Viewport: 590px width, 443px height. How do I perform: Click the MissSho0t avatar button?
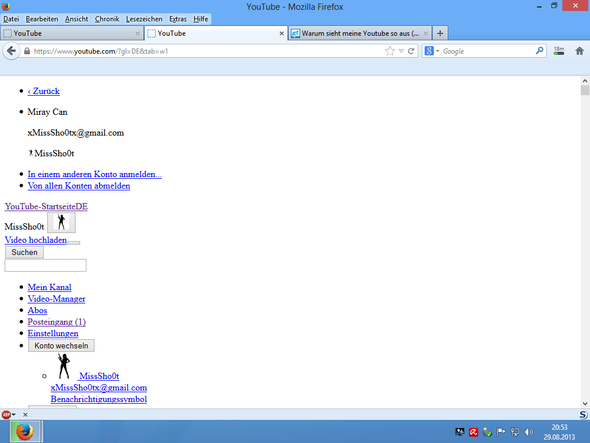pos(61,222)
